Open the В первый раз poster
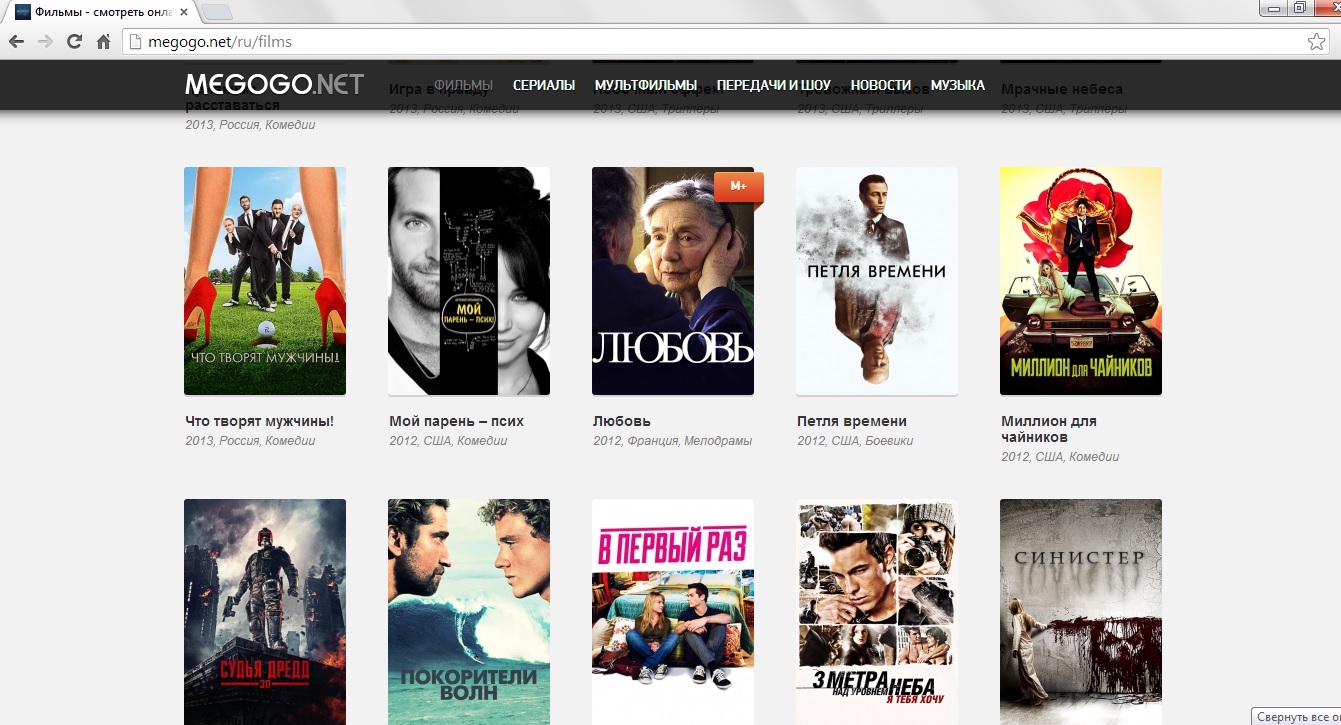Screen dimensions: 1341x725 [673, 612]
